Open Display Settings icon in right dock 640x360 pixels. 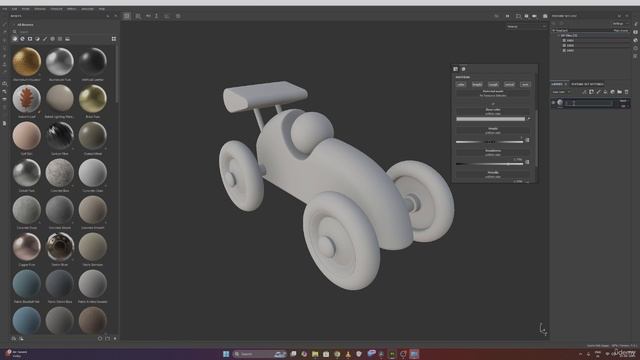(x=636, y=32)
